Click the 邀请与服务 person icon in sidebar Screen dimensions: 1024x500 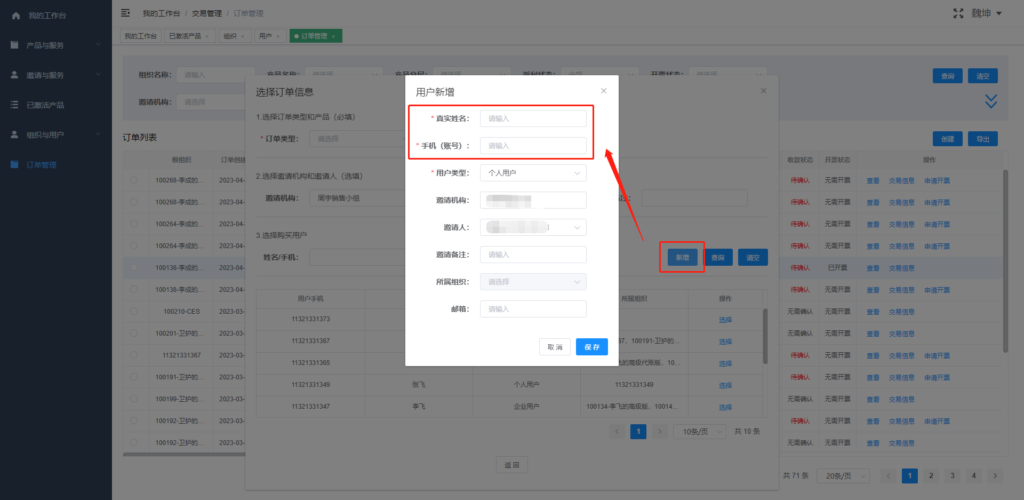15,75
